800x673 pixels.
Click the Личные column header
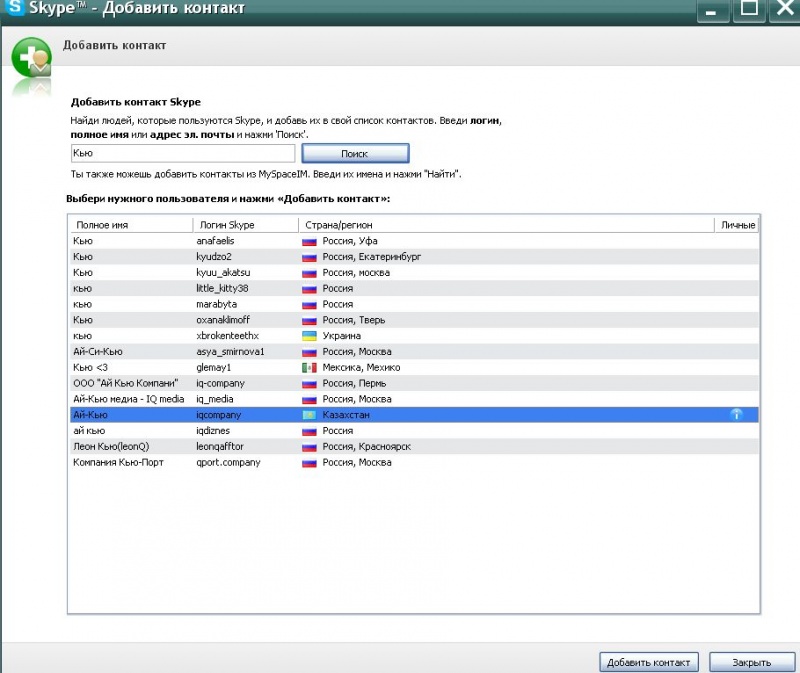pyautogui.click(x=738, y=225)
